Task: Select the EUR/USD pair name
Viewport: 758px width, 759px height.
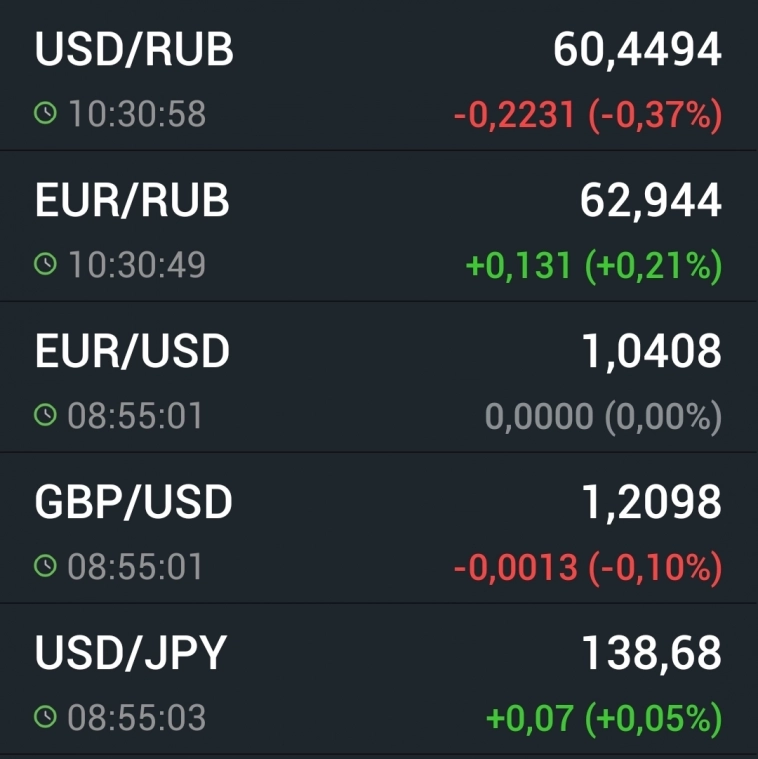Action: tap(132, 352)
